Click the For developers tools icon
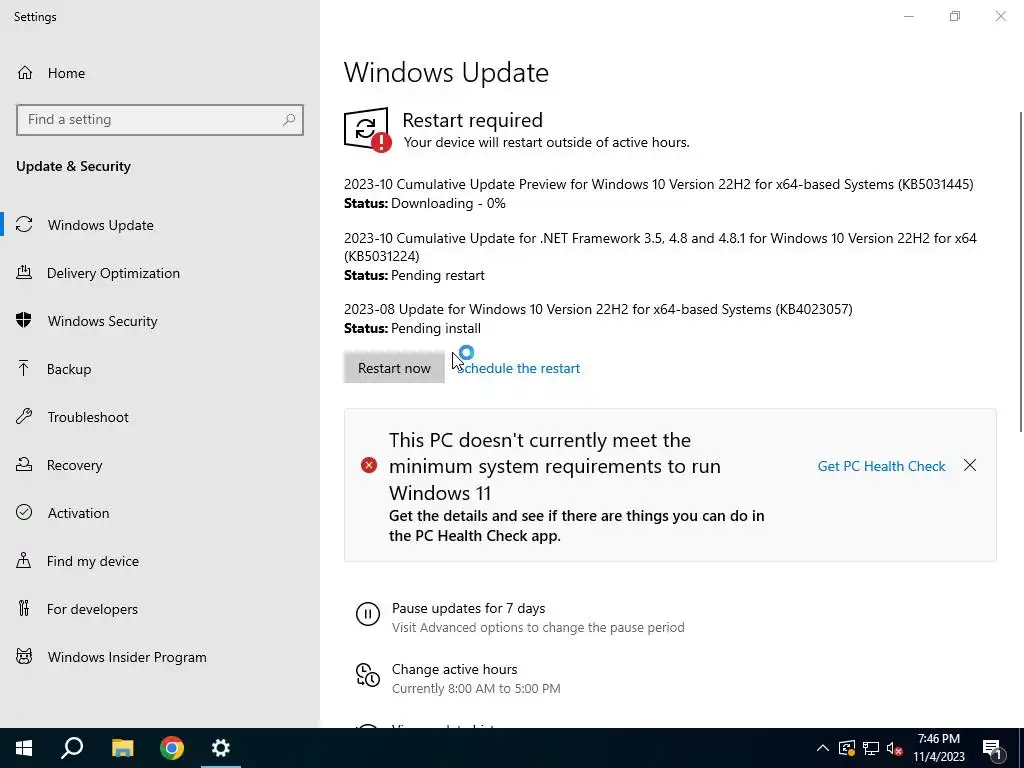 tap(24, 609)
